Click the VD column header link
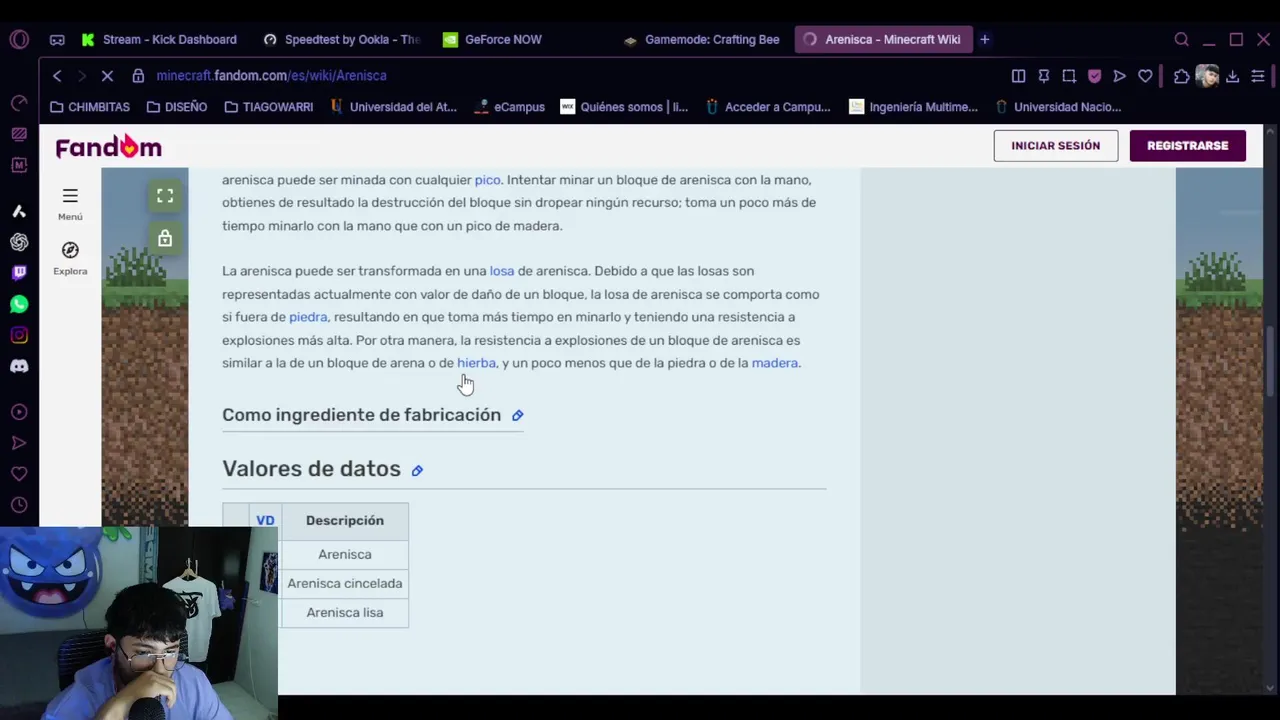This screenshot has width=1280, height=720. pos(265,521)
